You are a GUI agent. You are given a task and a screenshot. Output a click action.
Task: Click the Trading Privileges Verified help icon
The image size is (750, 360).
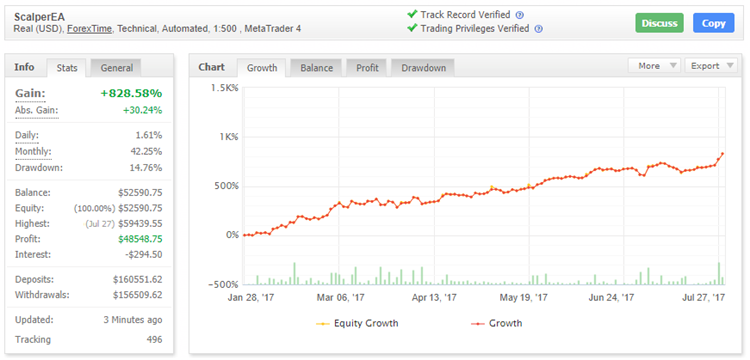click(x=539, y=29)
